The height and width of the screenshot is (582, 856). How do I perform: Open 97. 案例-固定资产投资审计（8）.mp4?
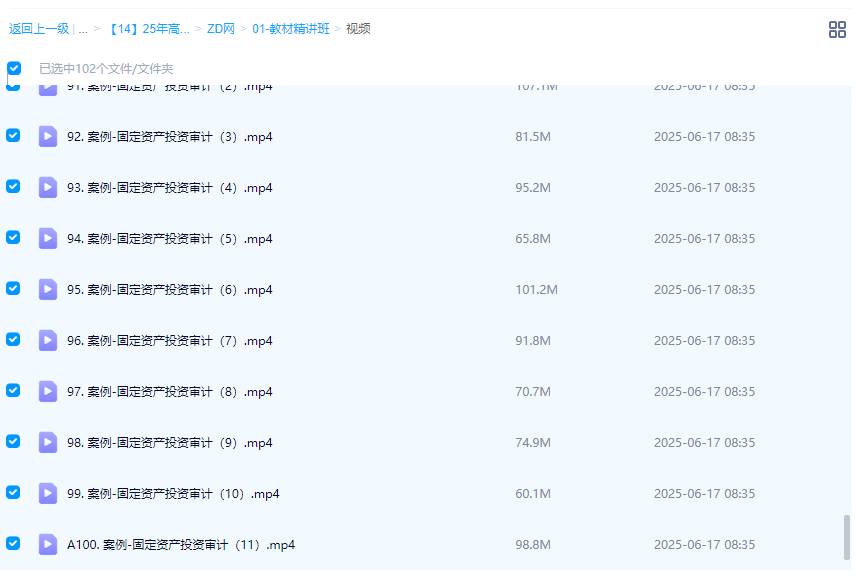[x=170, y=391]
